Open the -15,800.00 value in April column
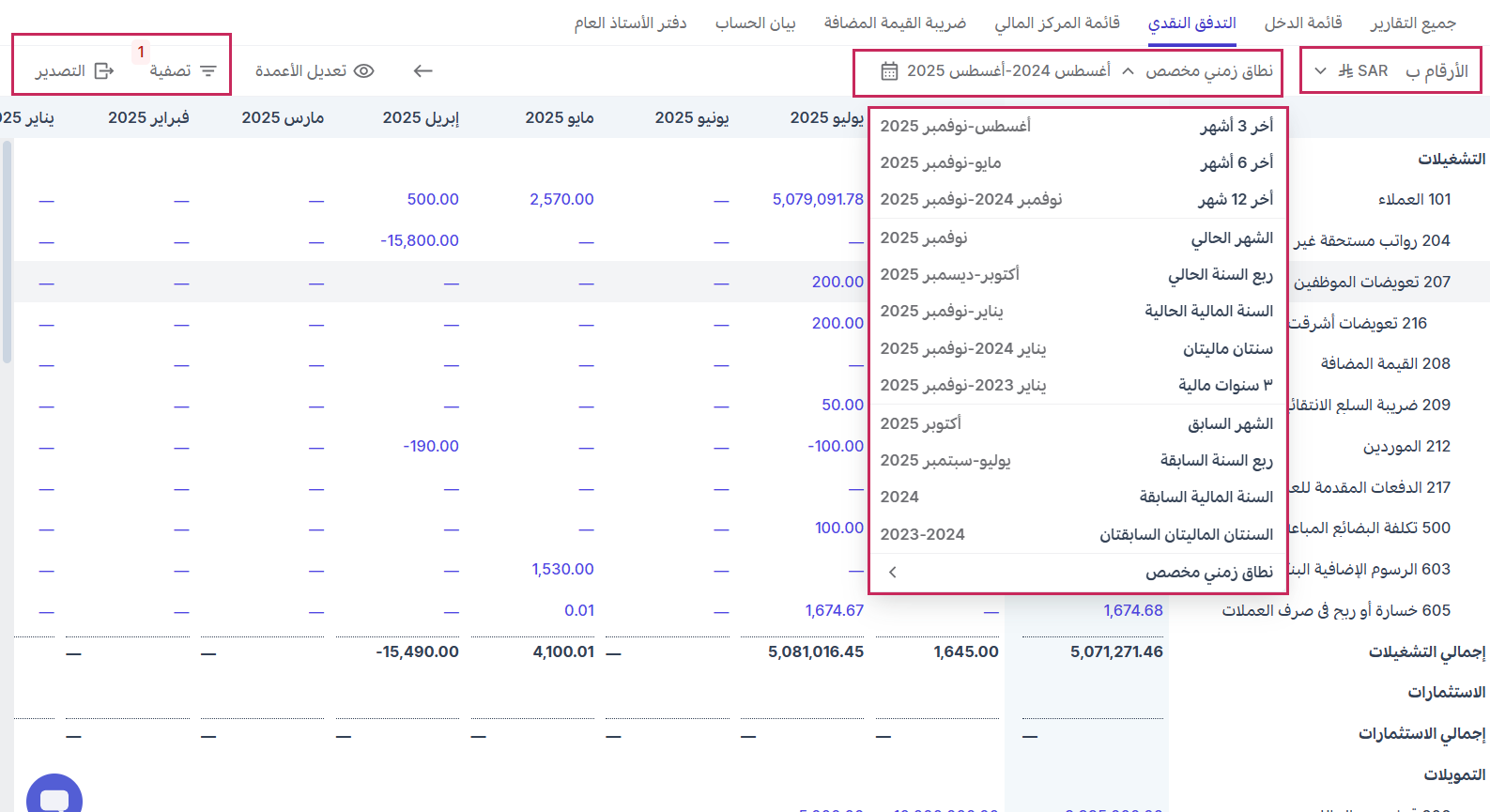The width and height of the screenshot is (1490, 812). click(x=419, y=240)
